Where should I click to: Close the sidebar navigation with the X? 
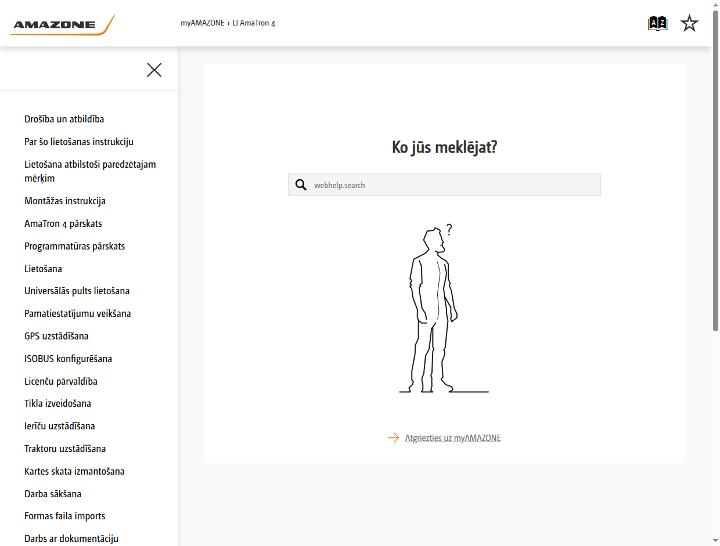(154, 70)
